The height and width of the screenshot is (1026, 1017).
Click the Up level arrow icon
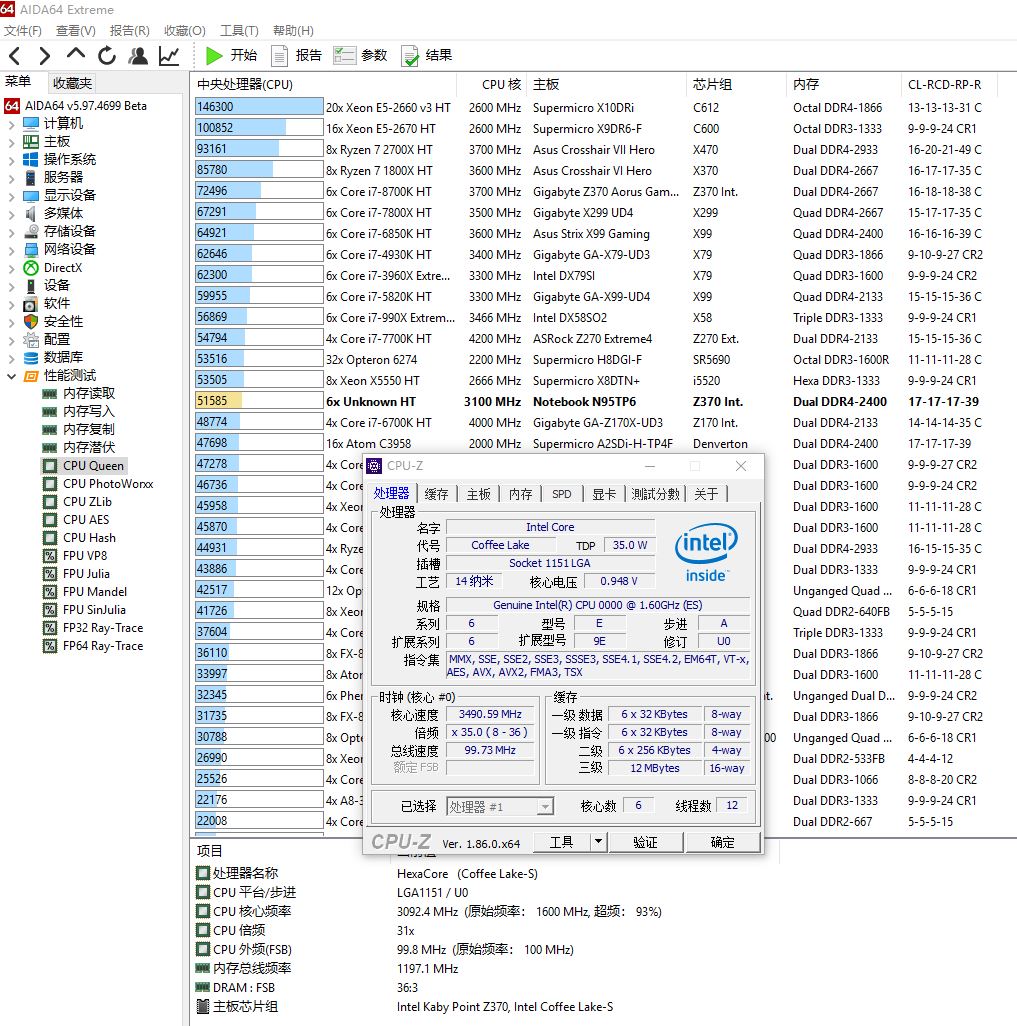point(75,55)
